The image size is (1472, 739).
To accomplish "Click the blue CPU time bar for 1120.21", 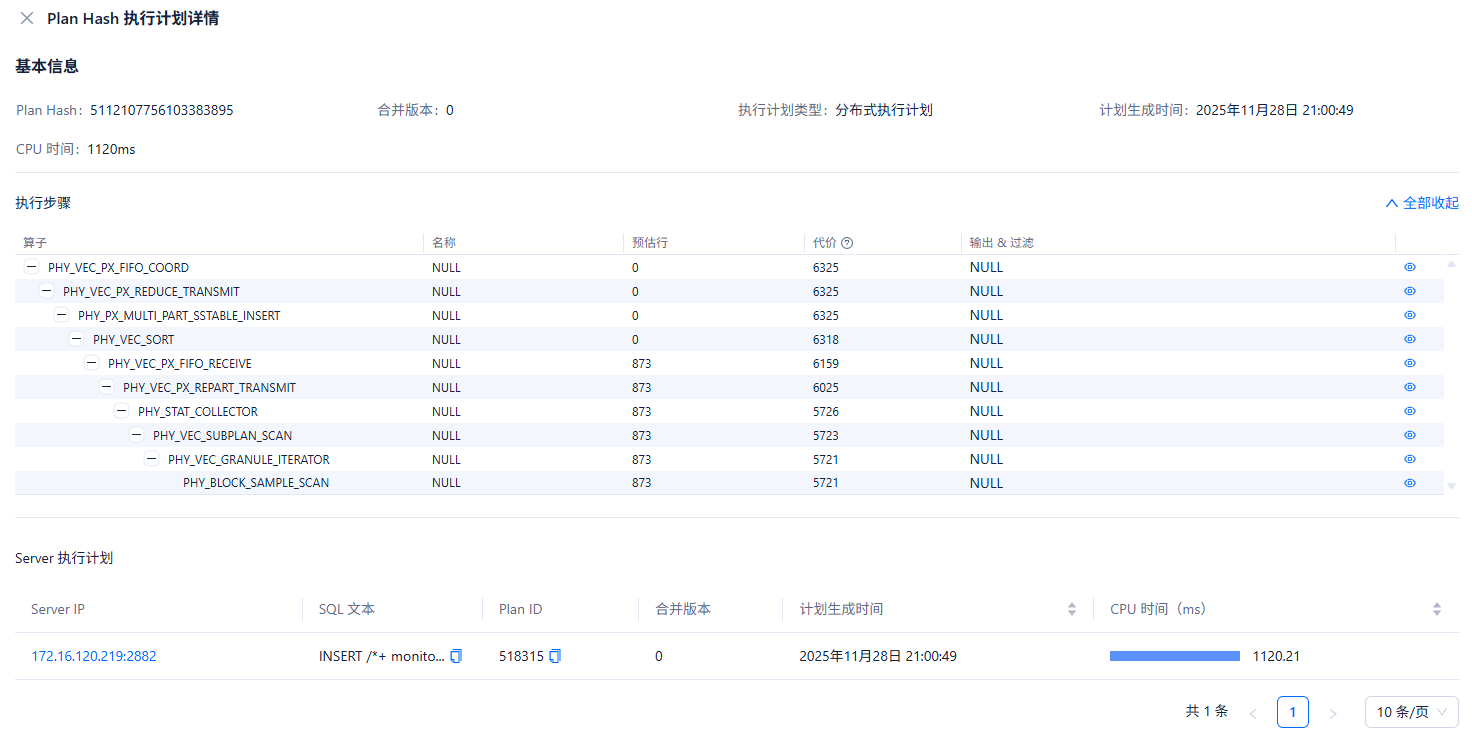I will point(1174,656).
